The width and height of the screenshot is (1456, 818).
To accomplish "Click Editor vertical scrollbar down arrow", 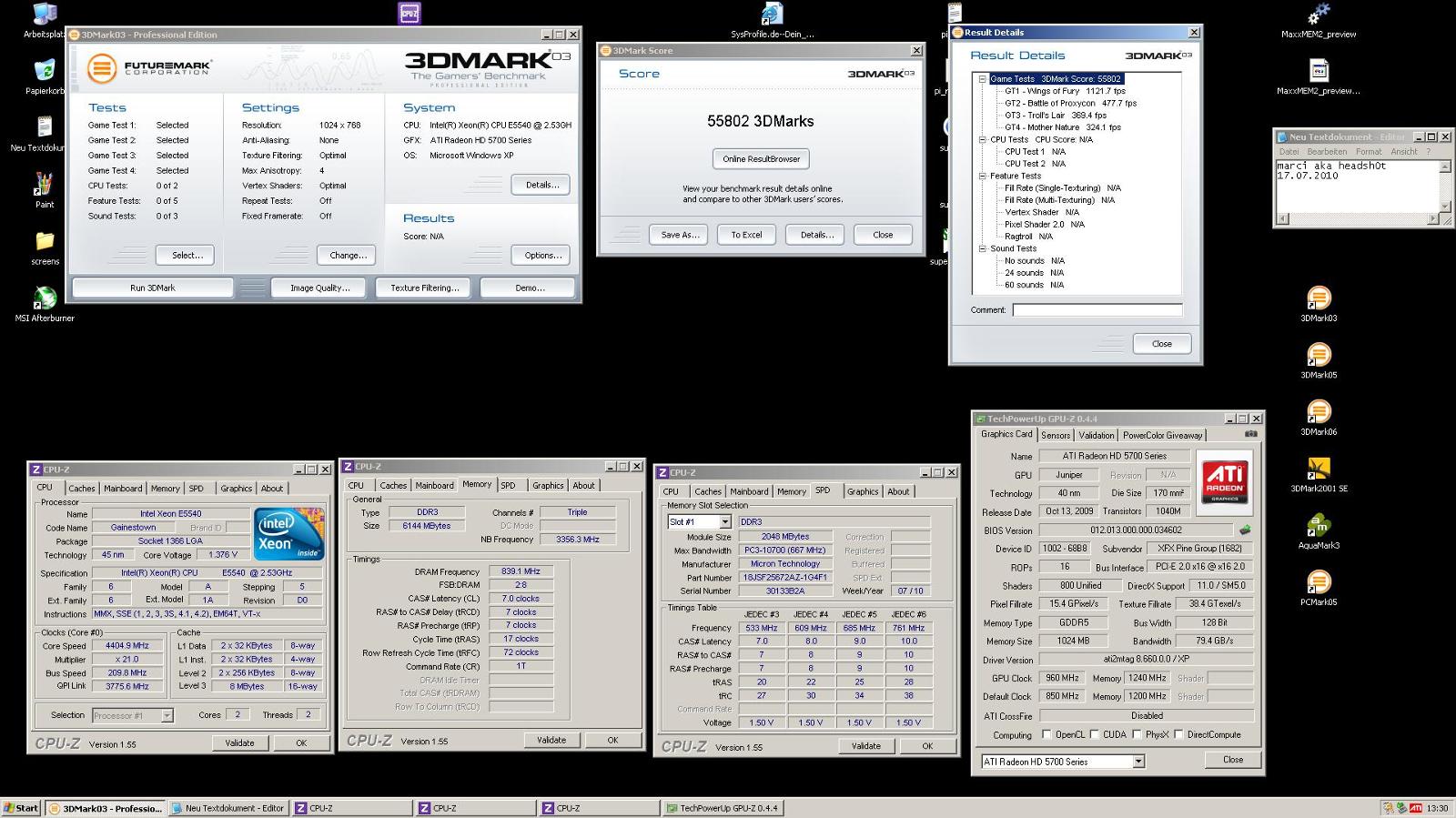I will click(x=1445, y=208).
